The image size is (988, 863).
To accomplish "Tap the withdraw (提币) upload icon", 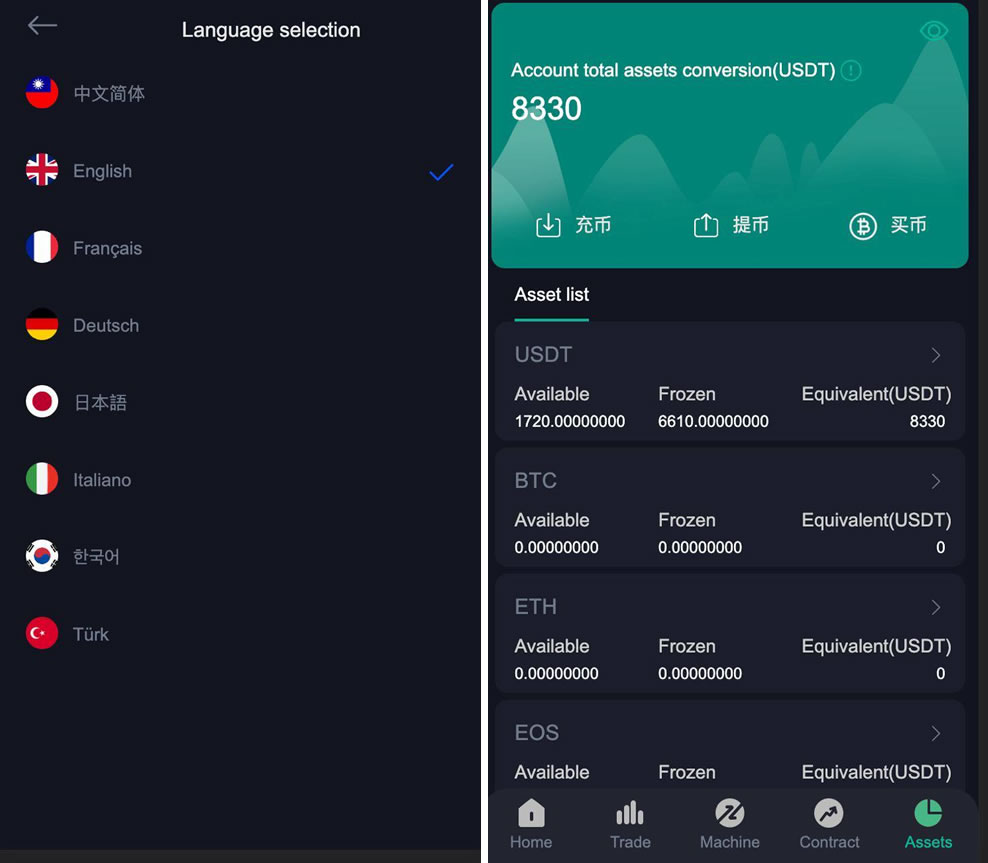I will coord(706,225).
